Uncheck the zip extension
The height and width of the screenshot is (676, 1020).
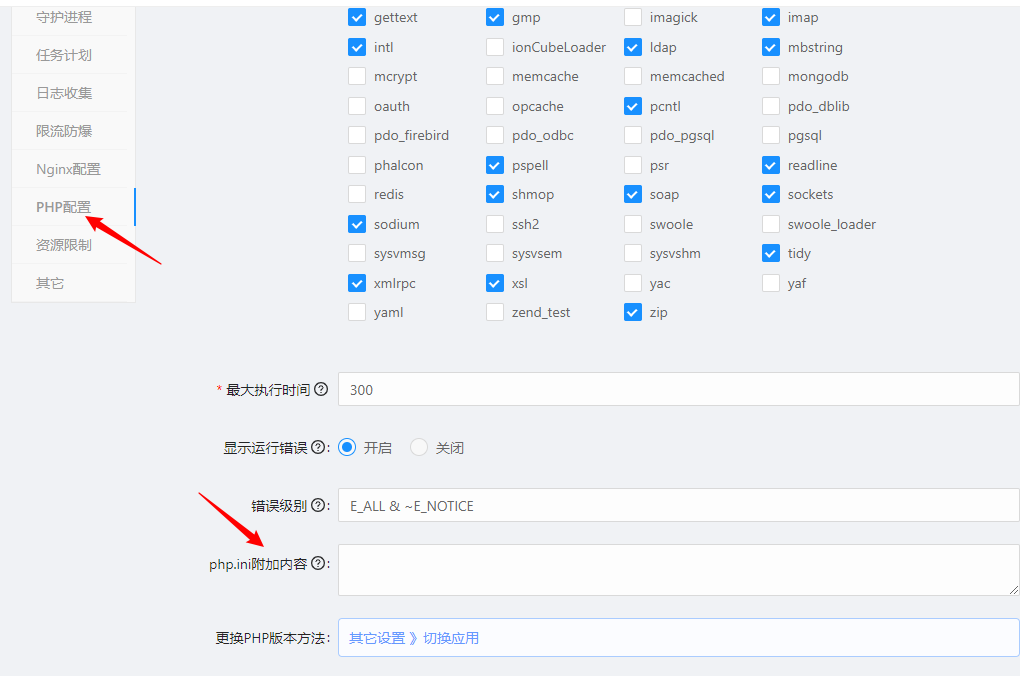coord(632,313)
